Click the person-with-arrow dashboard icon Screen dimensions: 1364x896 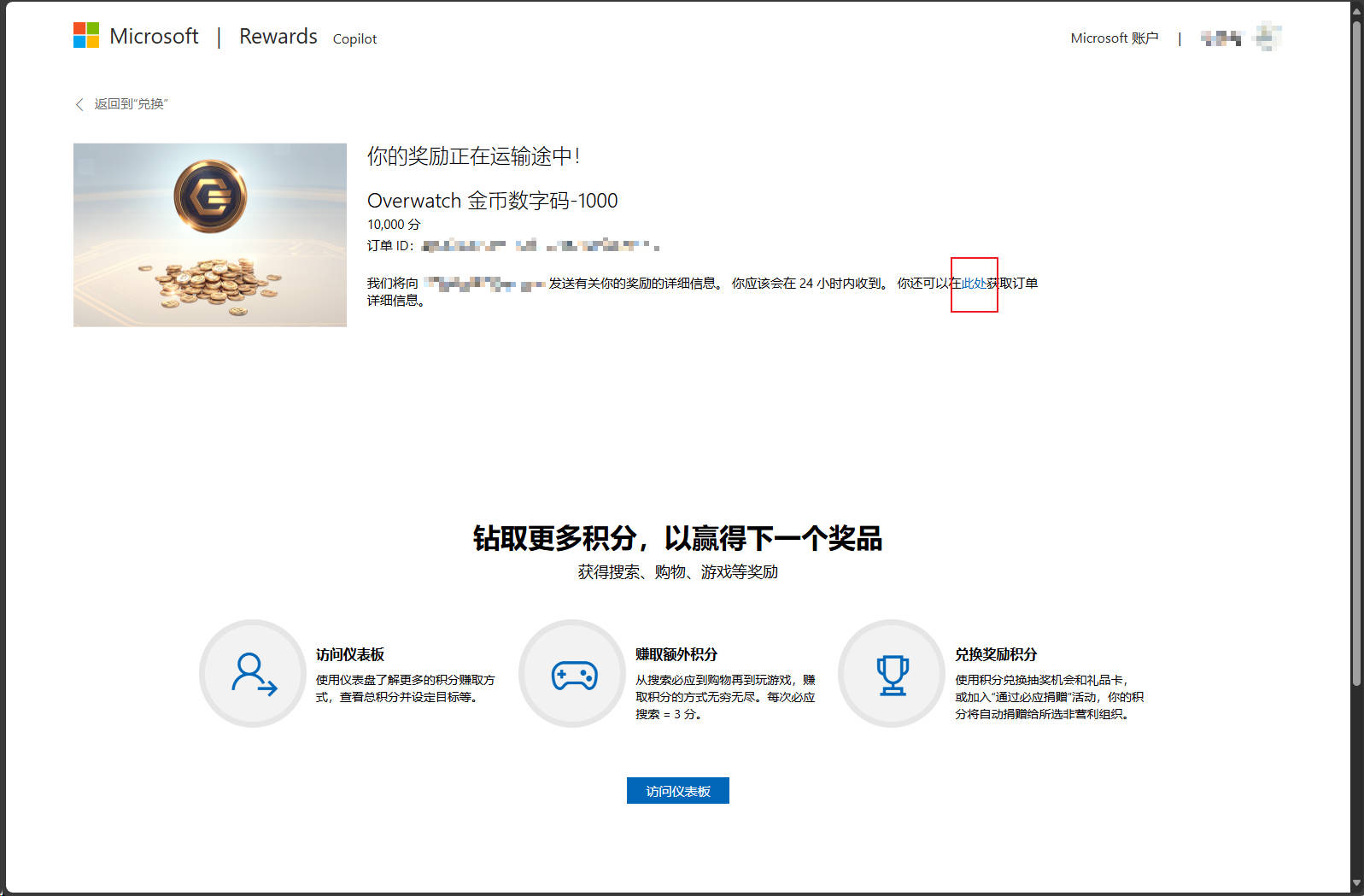pos(254,674)
